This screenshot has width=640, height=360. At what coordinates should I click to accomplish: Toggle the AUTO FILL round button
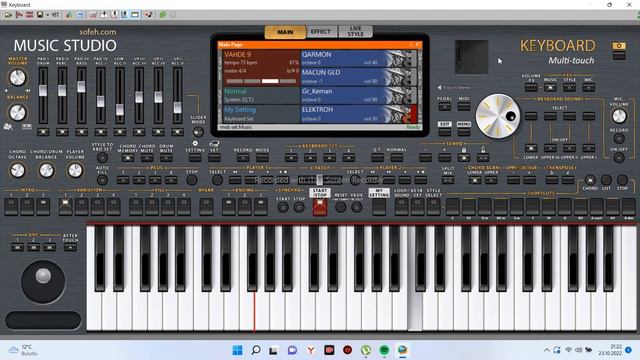click(x=102, y=180)
